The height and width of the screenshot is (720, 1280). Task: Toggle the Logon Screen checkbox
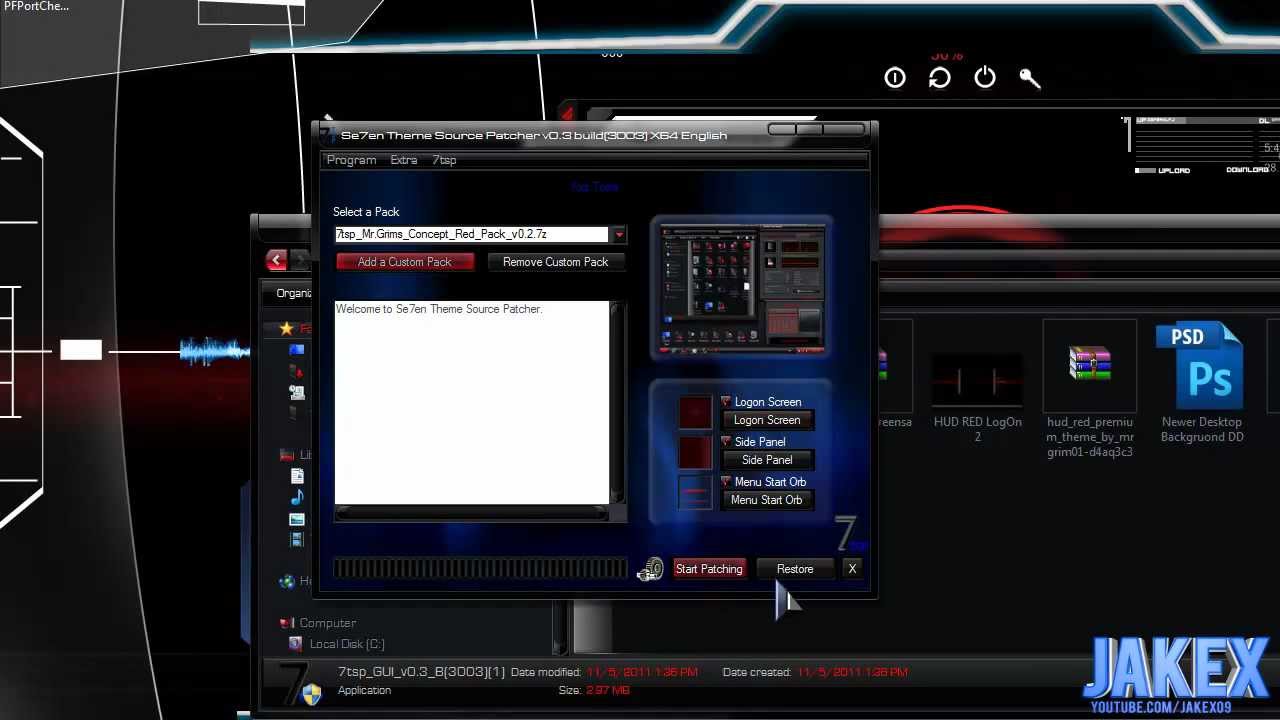pos(726,402)
